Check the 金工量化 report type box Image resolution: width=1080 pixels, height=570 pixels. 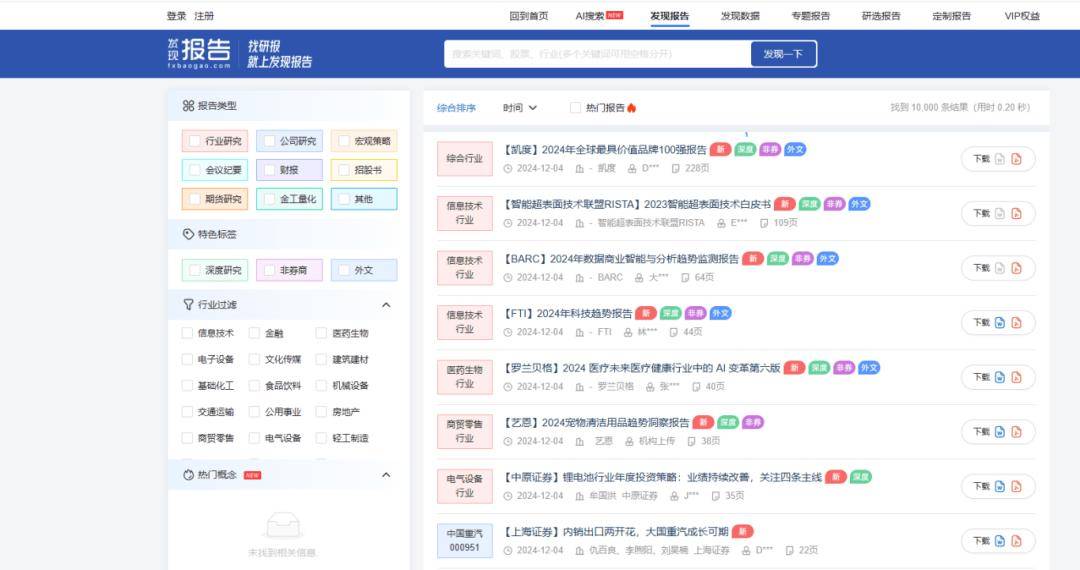click(269, 199)
